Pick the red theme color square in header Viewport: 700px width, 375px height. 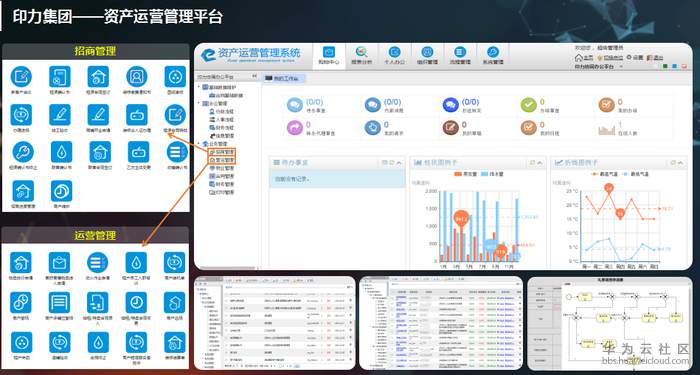[x=684, y=67]
